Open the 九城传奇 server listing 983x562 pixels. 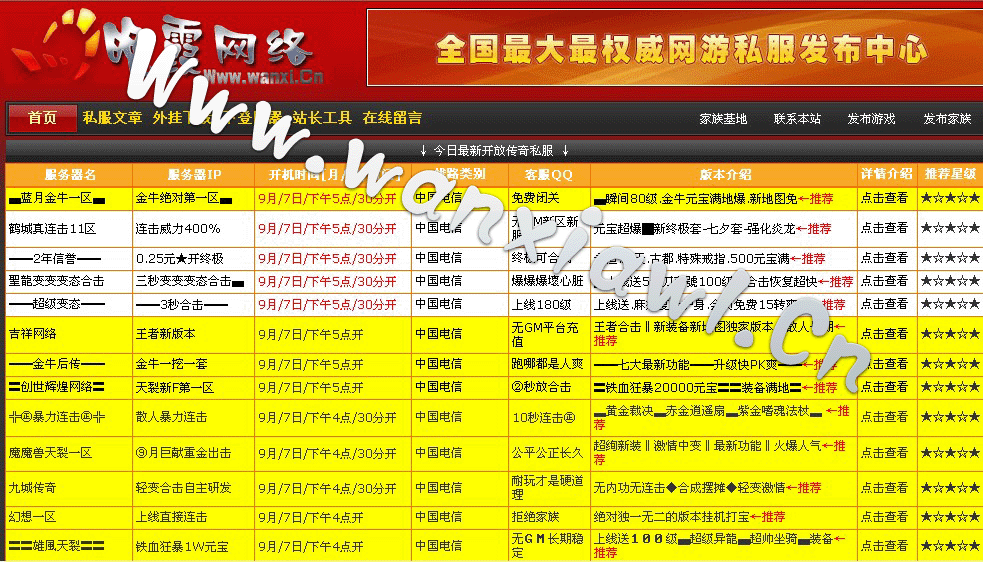(x=32, y=488)
